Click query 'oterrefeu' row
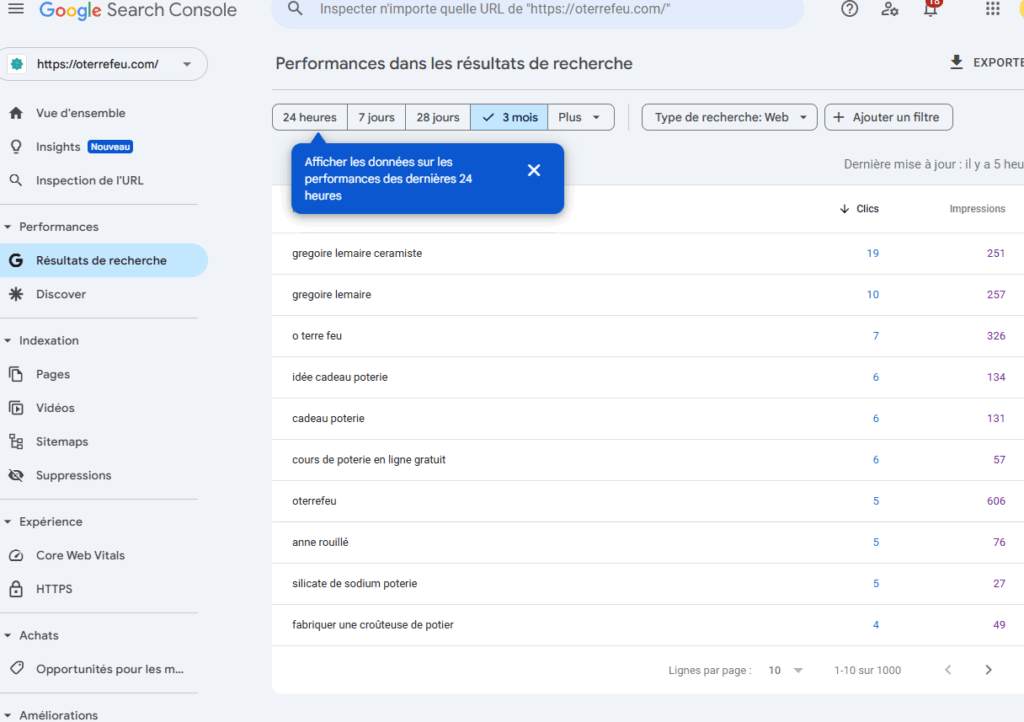1024x722 pixels. (648, 501)
